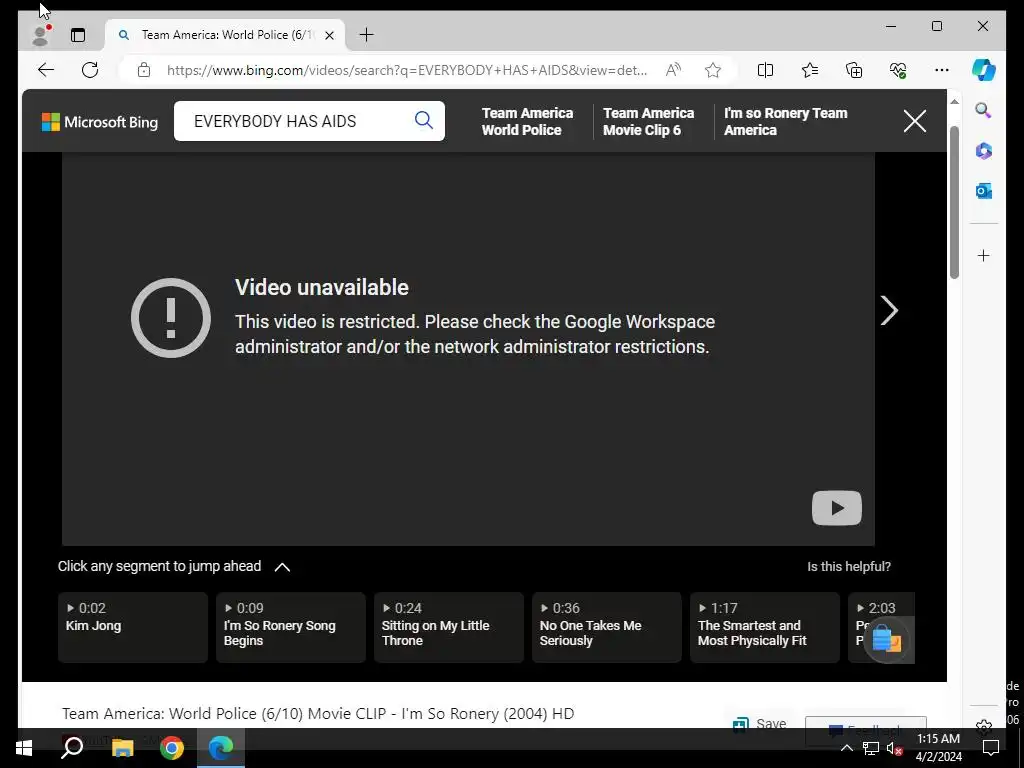
Task: Show hidden system tray icons
Action: [846, 748]
